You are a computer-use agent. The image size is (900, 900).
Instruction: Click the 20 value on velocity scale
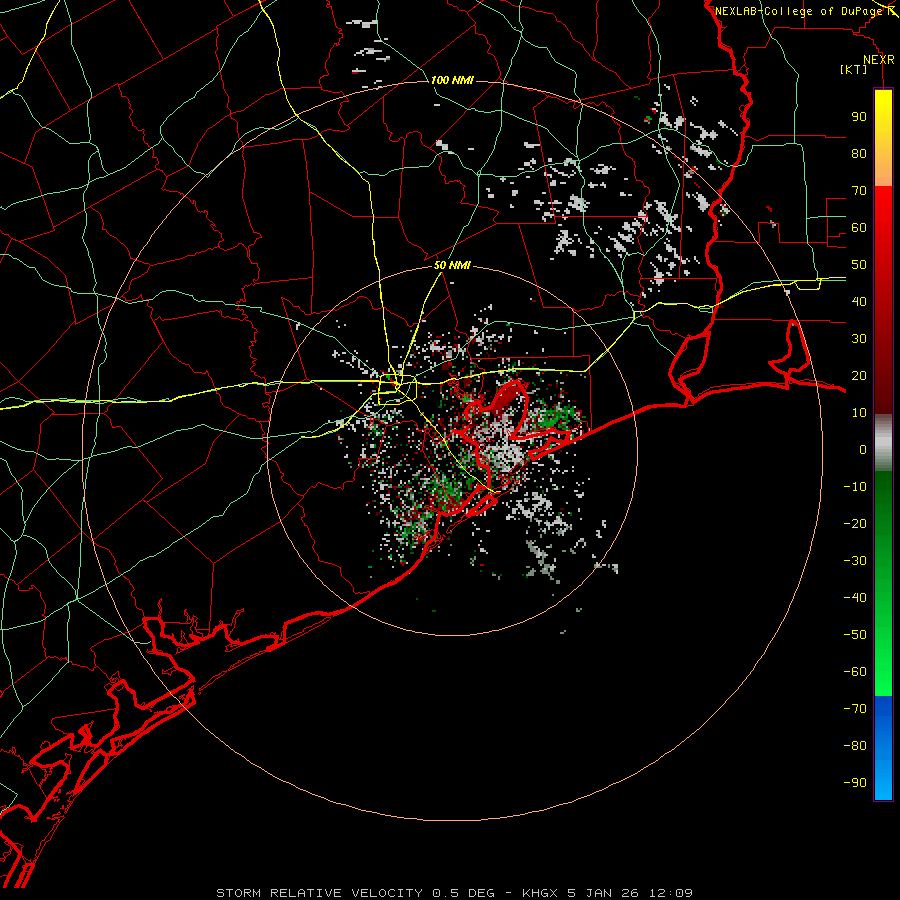click(x=859, y=375)
